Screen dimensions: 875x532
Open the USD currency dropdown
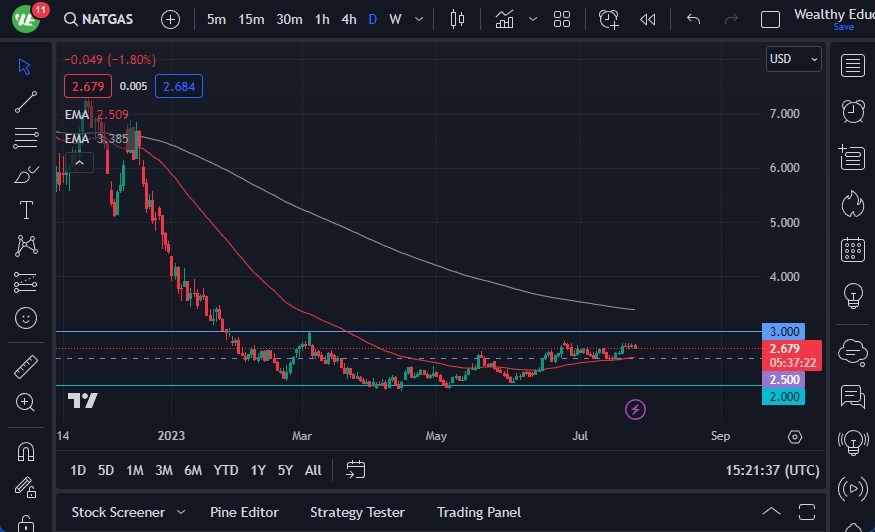point(793,59)
